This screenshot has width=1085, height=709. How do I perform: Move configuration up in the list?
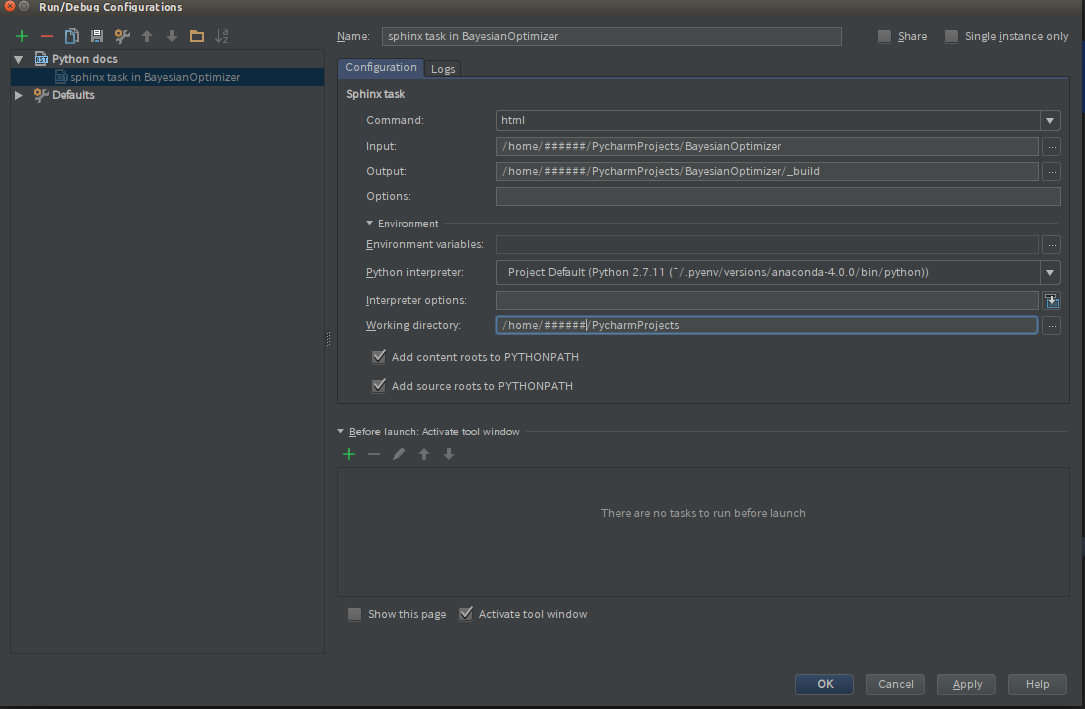[x=146, y=35]
